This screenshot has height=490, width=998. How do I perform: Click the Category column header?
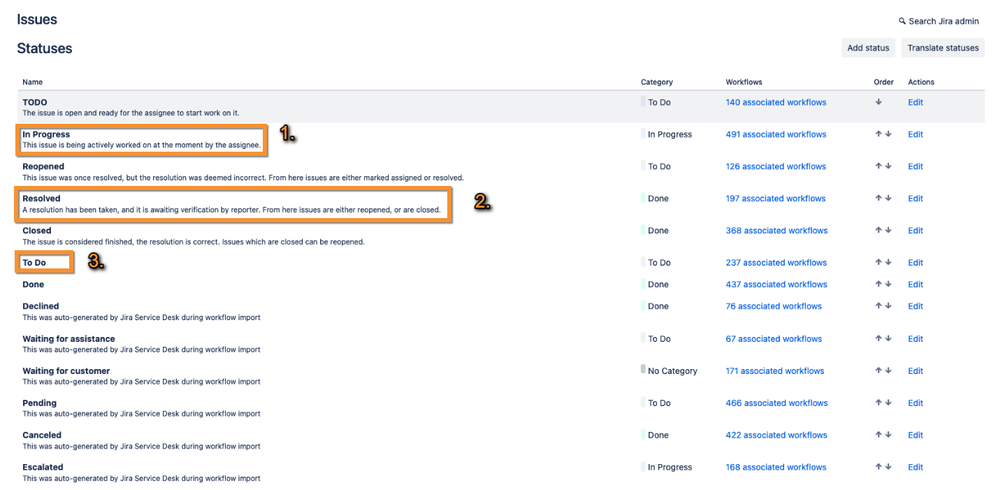(x=657, y=82)
